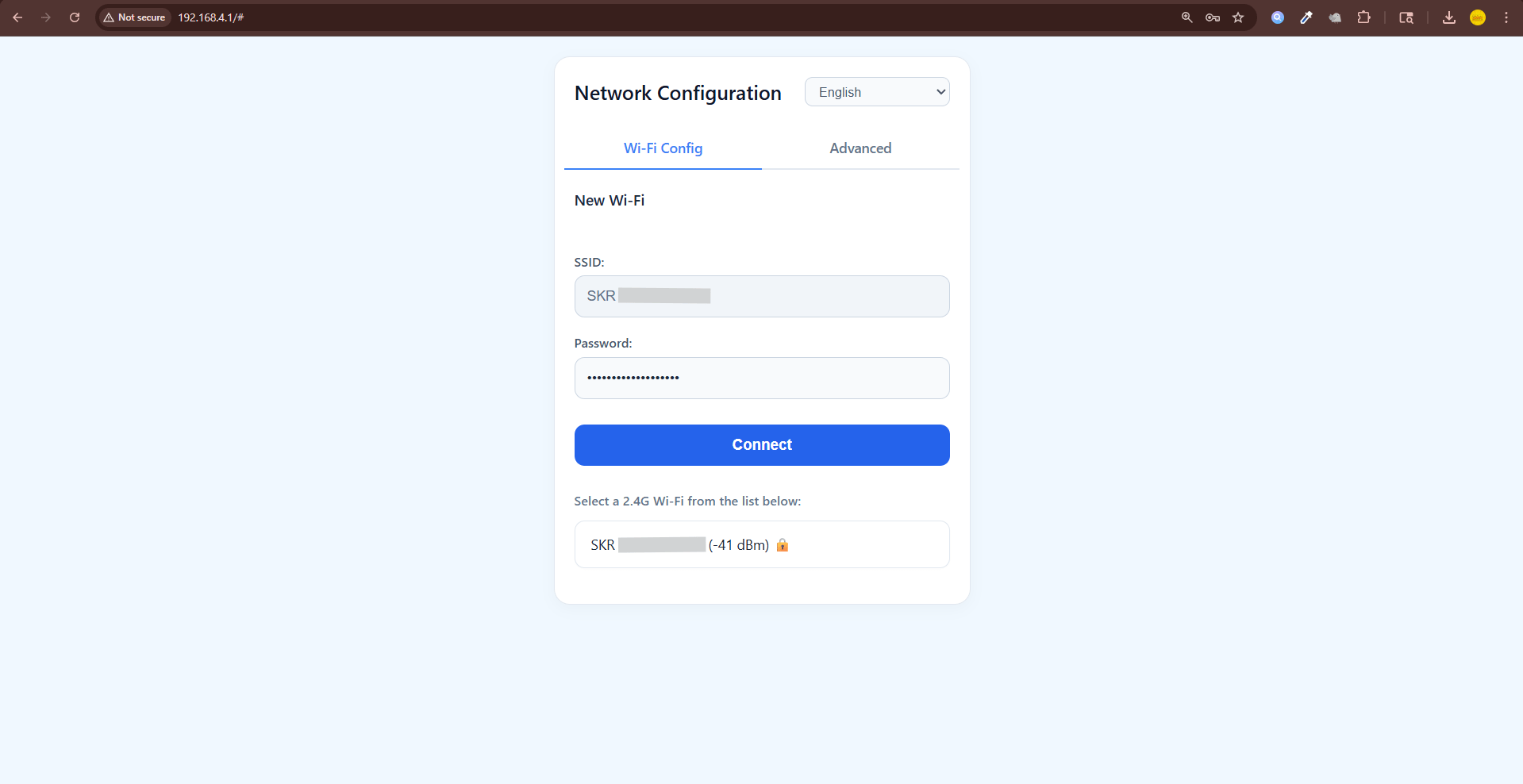Open the eyedropper color picker extension
Image resolution: width=1523 pixels, height=784 pixels.
click(1306, 17)
